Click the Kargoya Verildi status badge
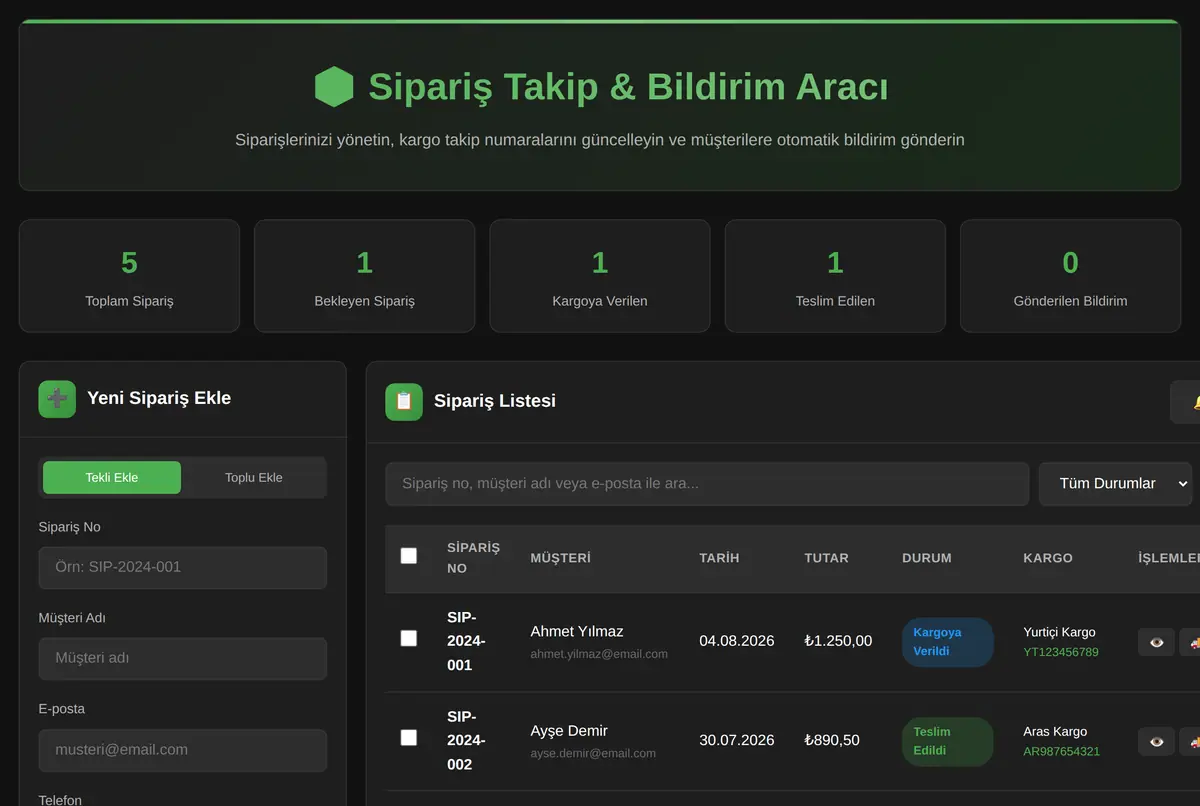The image size is (1200, 806). (948, 642)
